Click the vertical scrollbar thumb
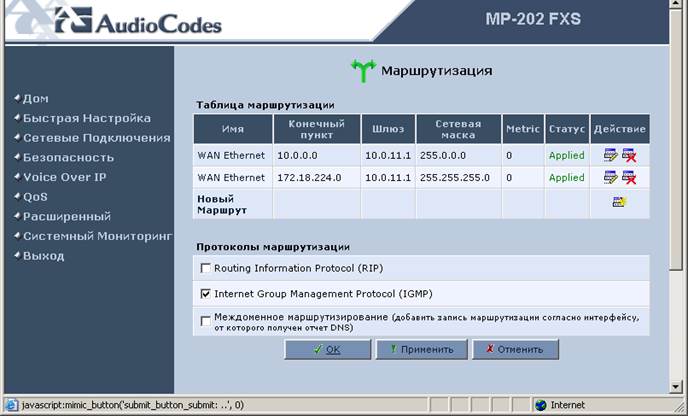688x416 pixels. (x=676, y=140)
